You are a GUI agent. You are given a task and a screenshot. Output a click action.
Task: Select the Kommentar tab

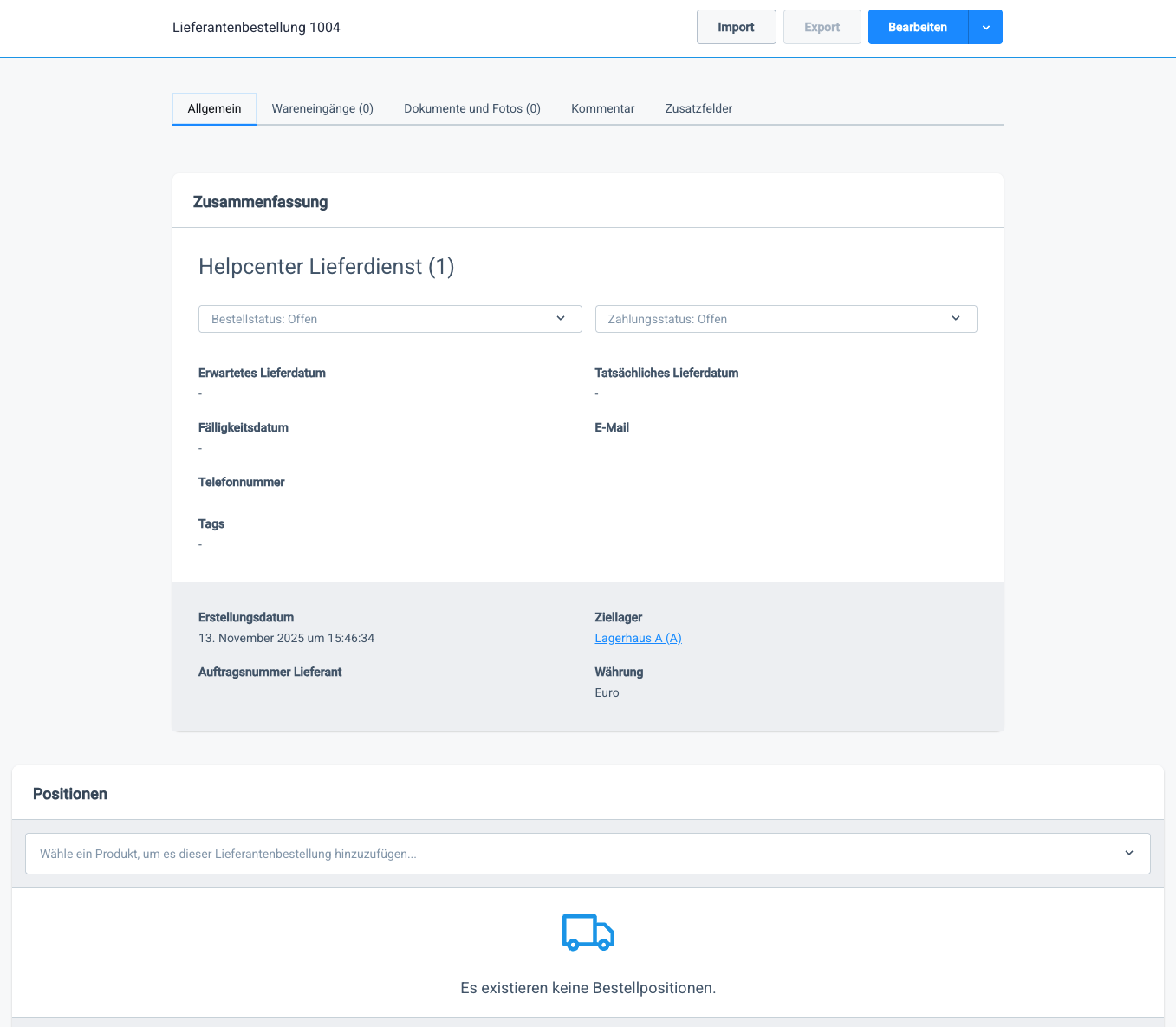click(x=602, y=108)
